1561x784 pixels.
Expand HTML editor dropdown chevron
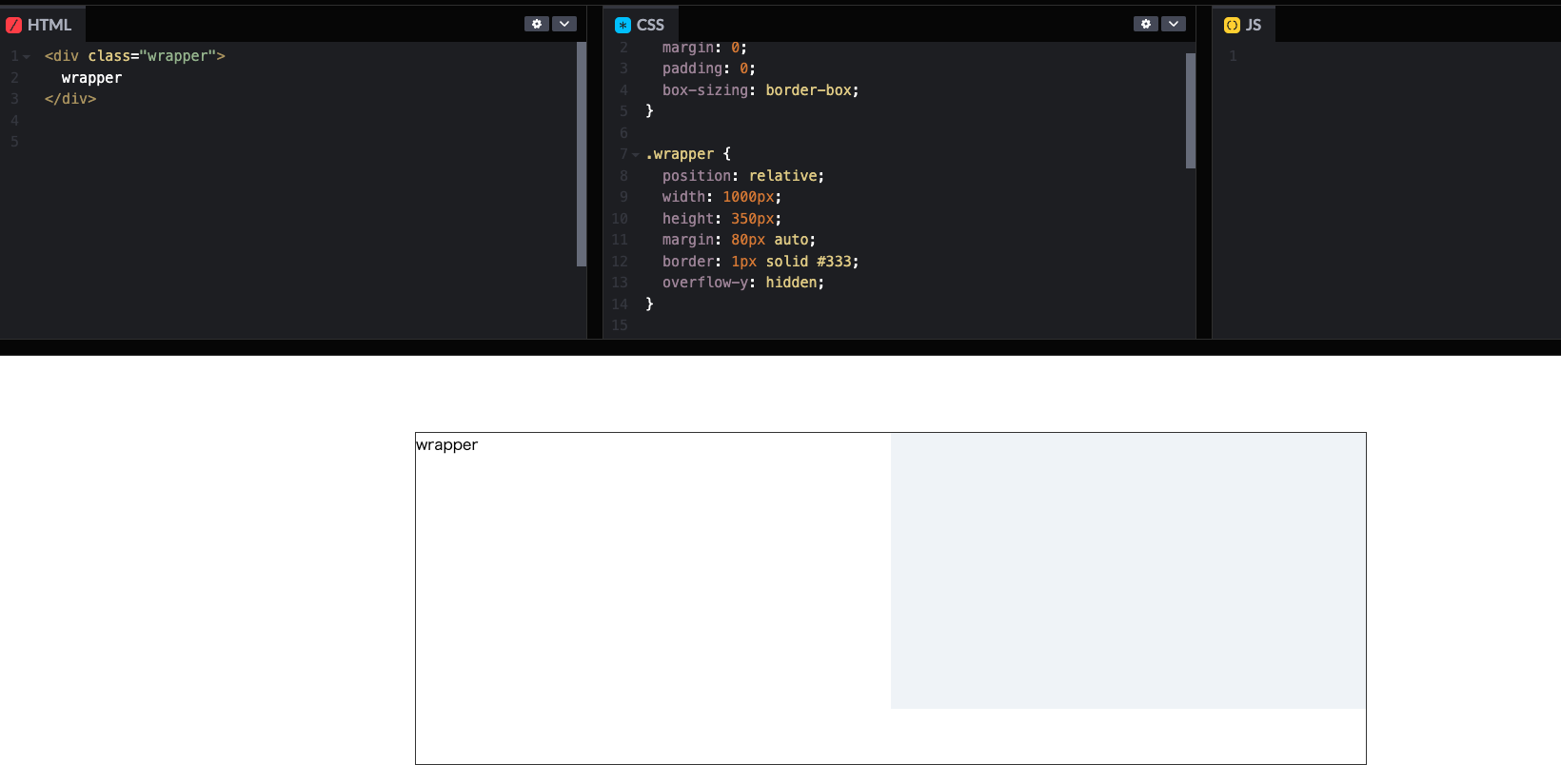(x=564, y=24)
